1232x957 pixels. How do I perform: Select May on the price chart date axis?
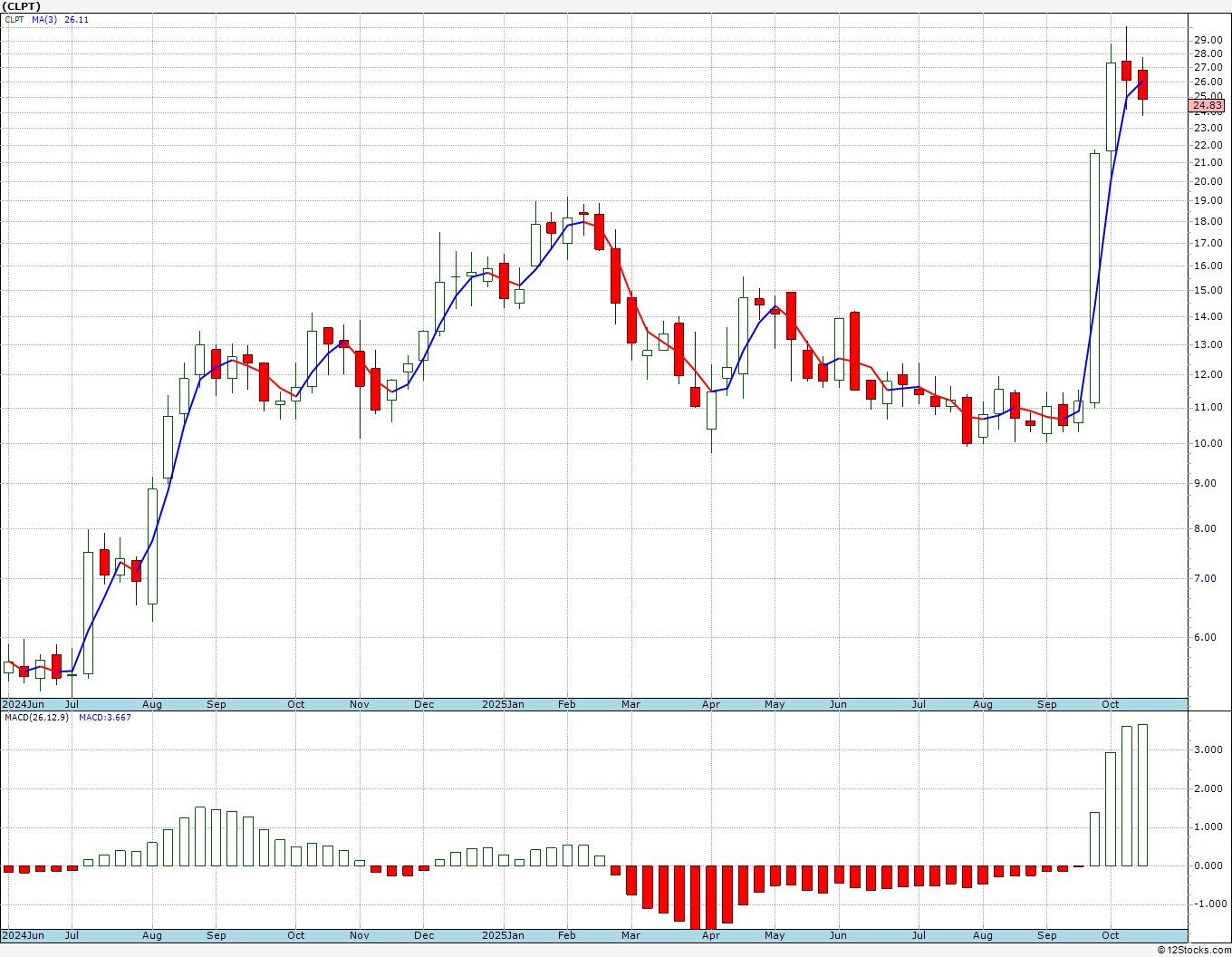point(775,704)
